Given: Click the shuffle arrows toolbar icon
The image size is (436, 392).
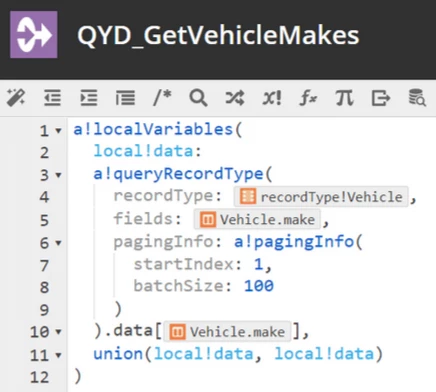Looking at the screenshot, I should (235, 98).
